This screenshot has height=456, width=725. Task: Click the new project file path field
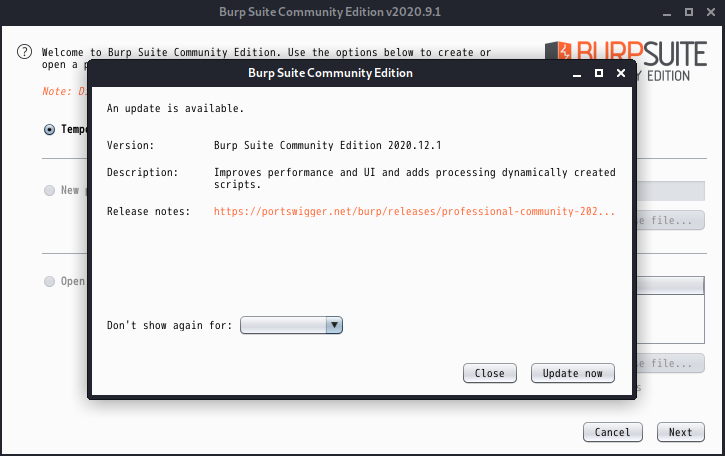[672, 190]
